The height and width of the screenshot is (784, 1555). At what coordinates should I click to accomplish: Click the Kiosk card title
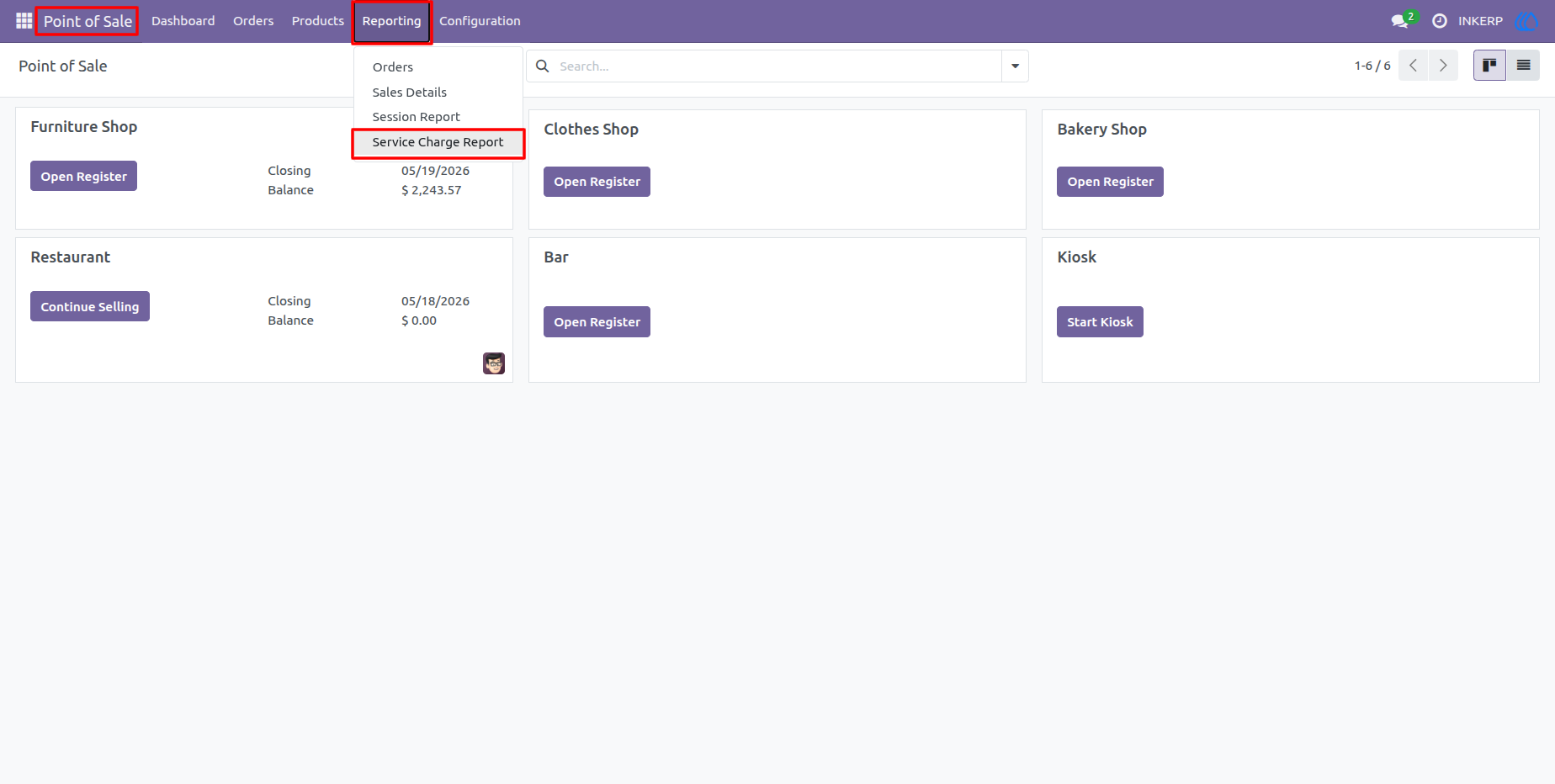(1076, 257)
